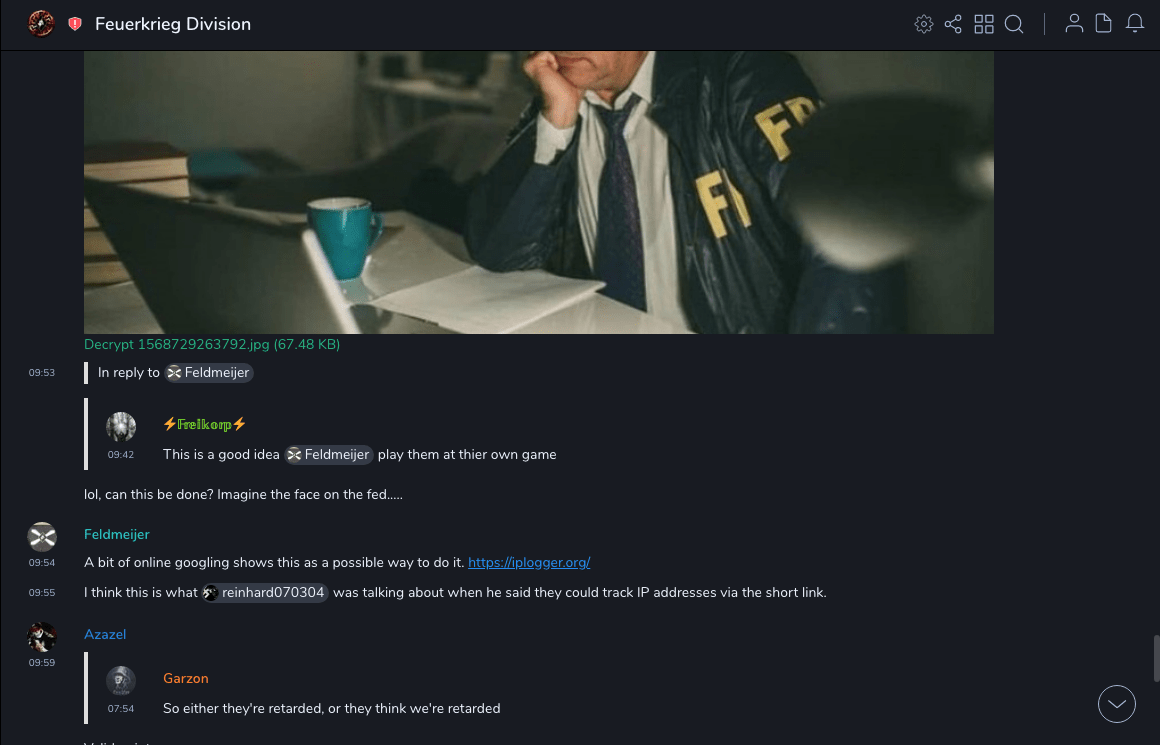This screenshot has height=745, width=1160.
Task: Search messages with magnifier icon
Action: [1014, 24]
